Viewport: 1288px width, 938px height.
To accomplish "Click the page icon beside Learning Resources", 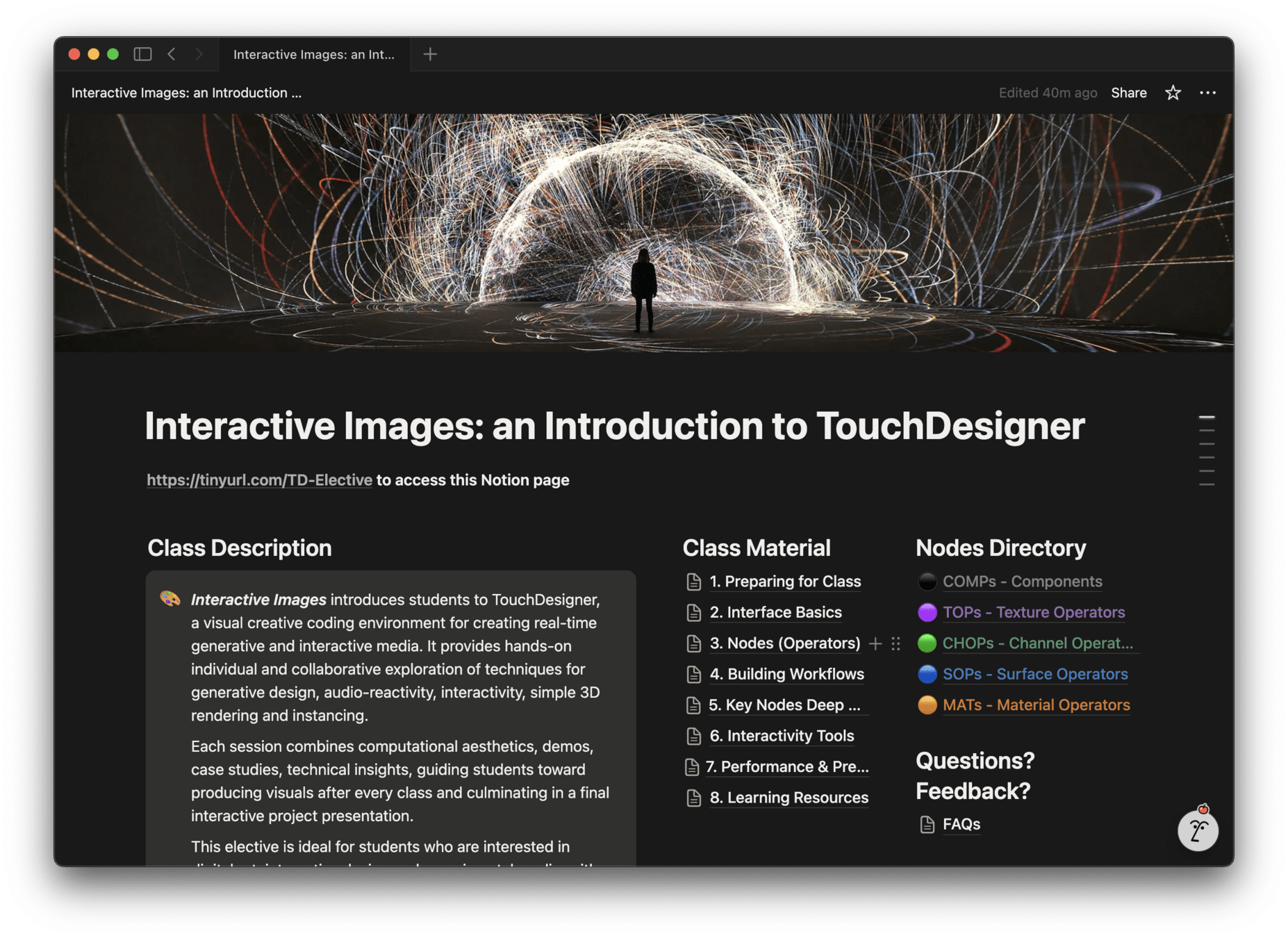I will (693, 798).
